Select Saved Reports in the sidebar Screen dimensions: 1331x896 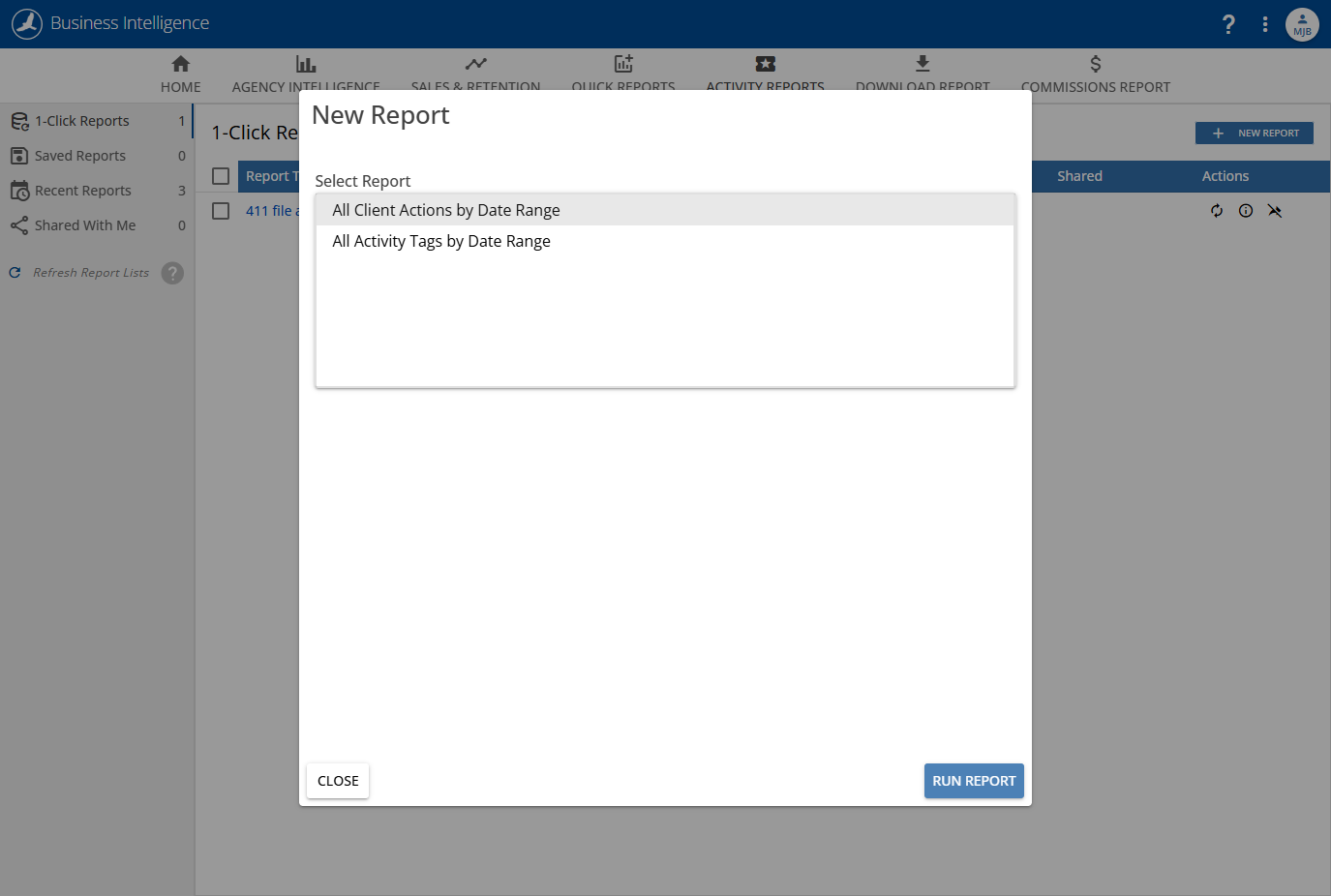click(97, 156)
